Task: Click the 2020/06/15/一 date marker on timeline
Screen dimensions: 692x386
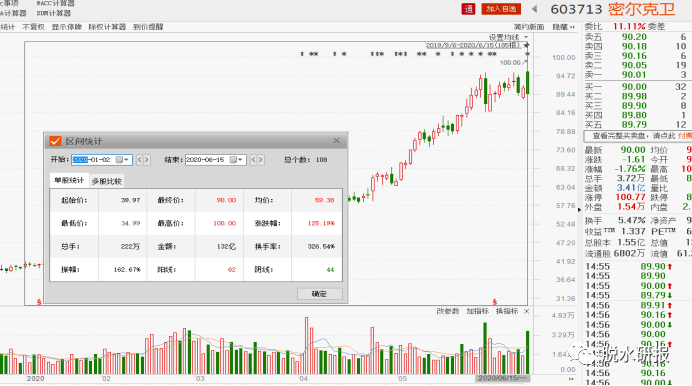Action: click(x=502, y=378)
